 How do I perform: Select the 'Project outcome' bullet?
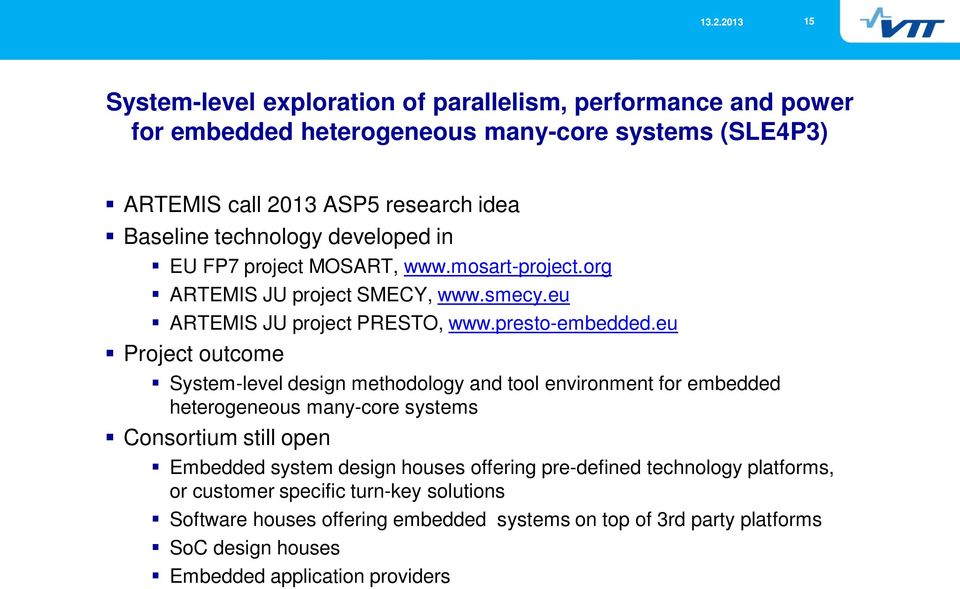pyautogui.click(x=204, y=354)
